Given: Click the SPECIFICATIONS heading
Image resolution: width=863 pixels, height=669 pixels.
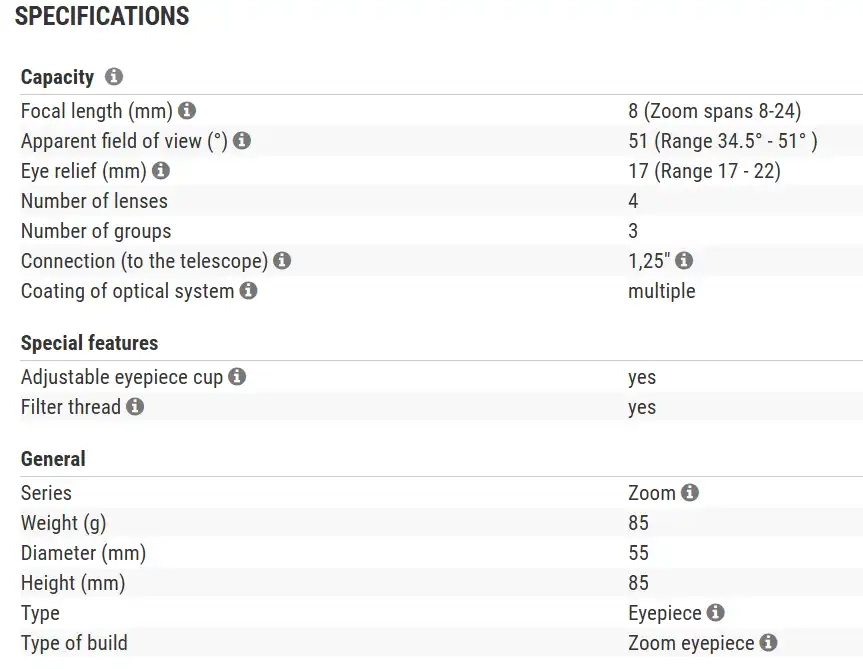Looking at the screenshot, I should pos(102,16).
